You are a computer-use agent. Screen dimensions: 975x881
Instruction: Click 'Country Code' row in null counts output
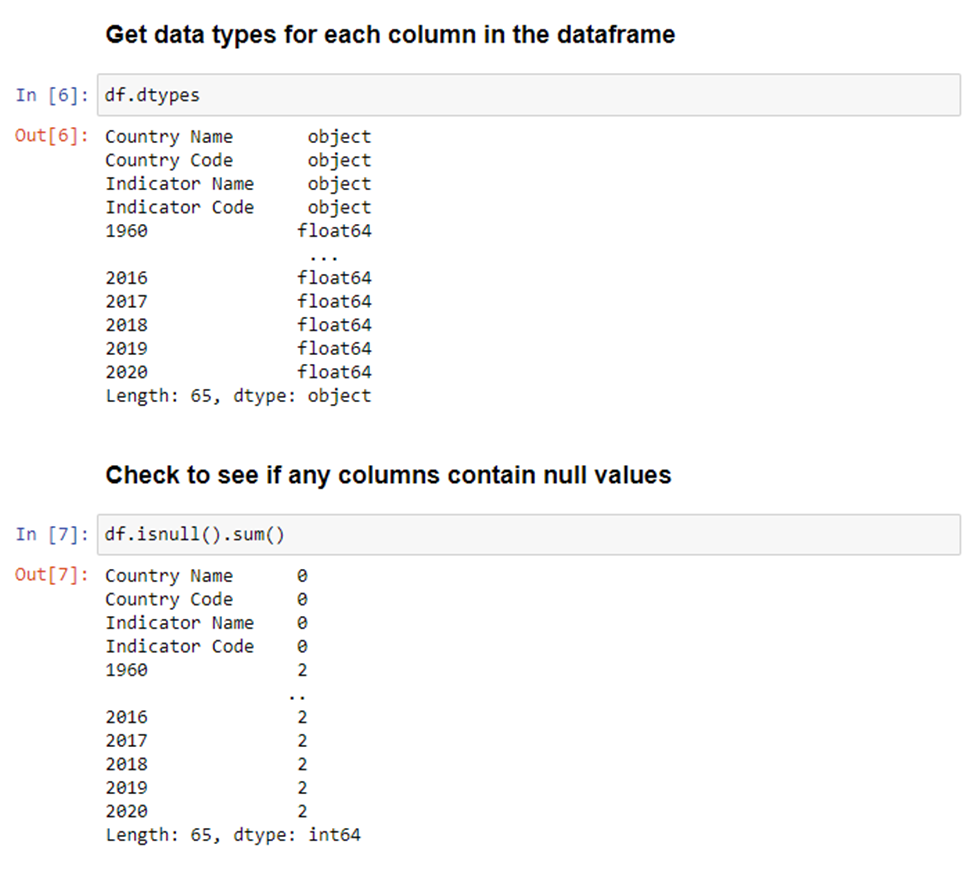(206, 599)
